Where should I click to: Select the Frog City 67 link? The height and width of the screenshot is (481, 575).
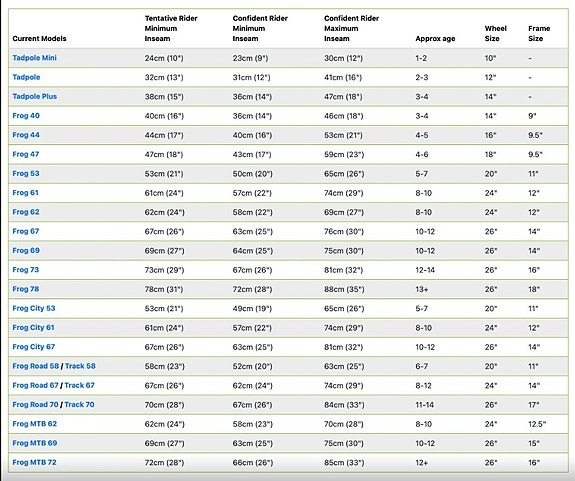pos(34,347)
